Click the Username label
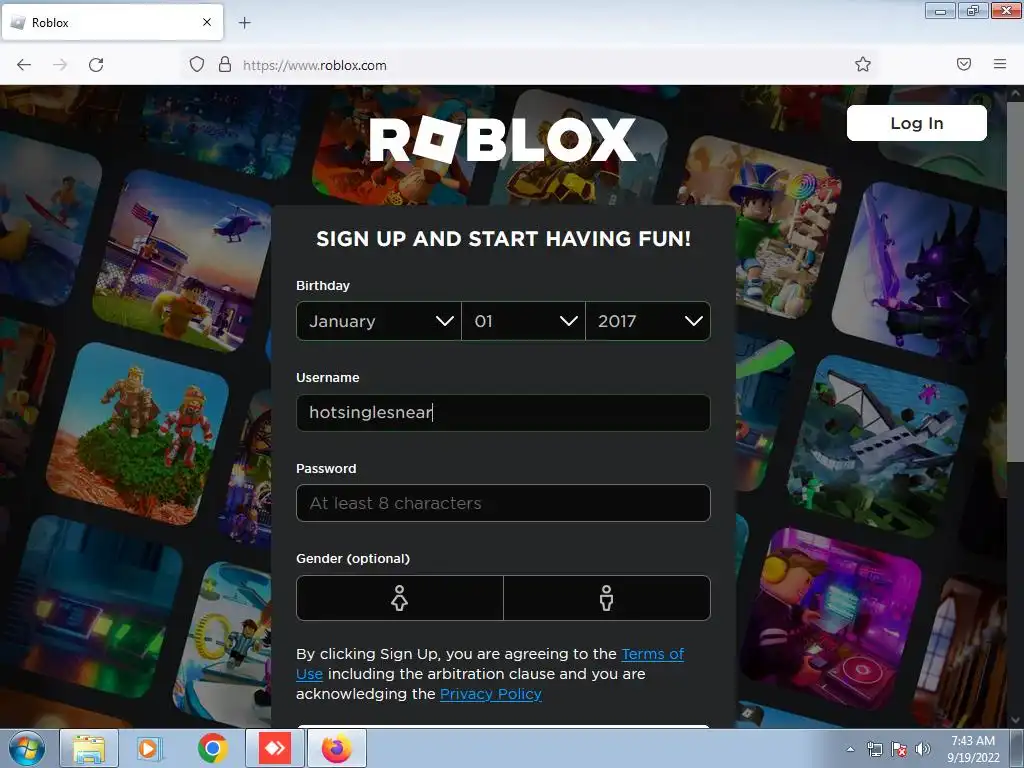1024x768 pixels. pos(327,377)
